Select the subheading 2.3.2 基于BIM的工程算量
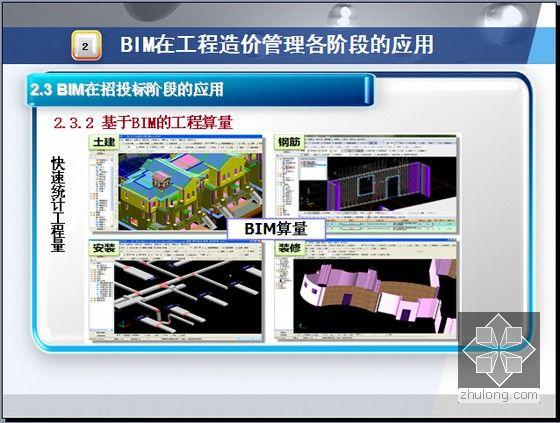The image size is (560, 423). pos(143,123)
